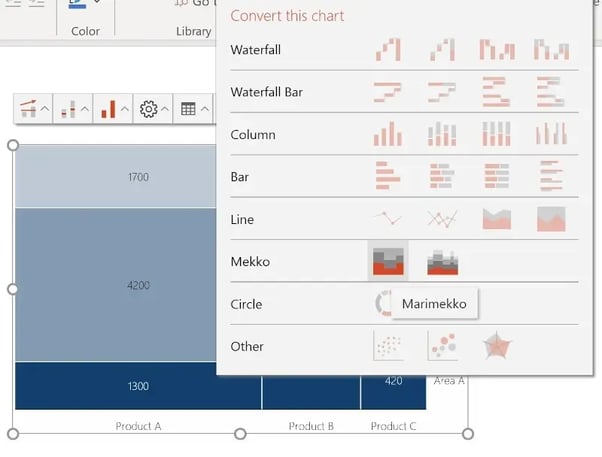The width and height of the screenshot is (602, 457).
Task: Choose the doughnut icon in Circle row
Action: coord(383,303)
